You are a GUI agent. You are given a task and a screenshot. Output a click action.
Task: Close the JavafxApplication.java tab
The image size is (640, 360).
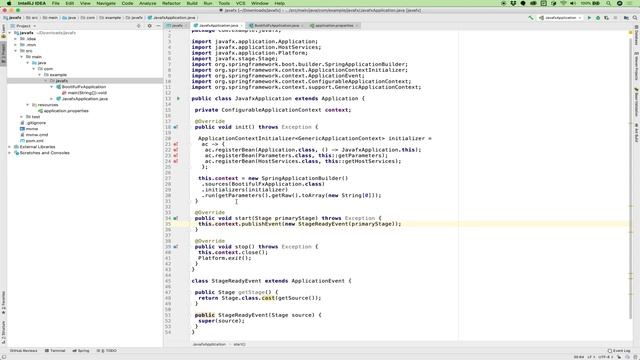click(x=241, y=26)
